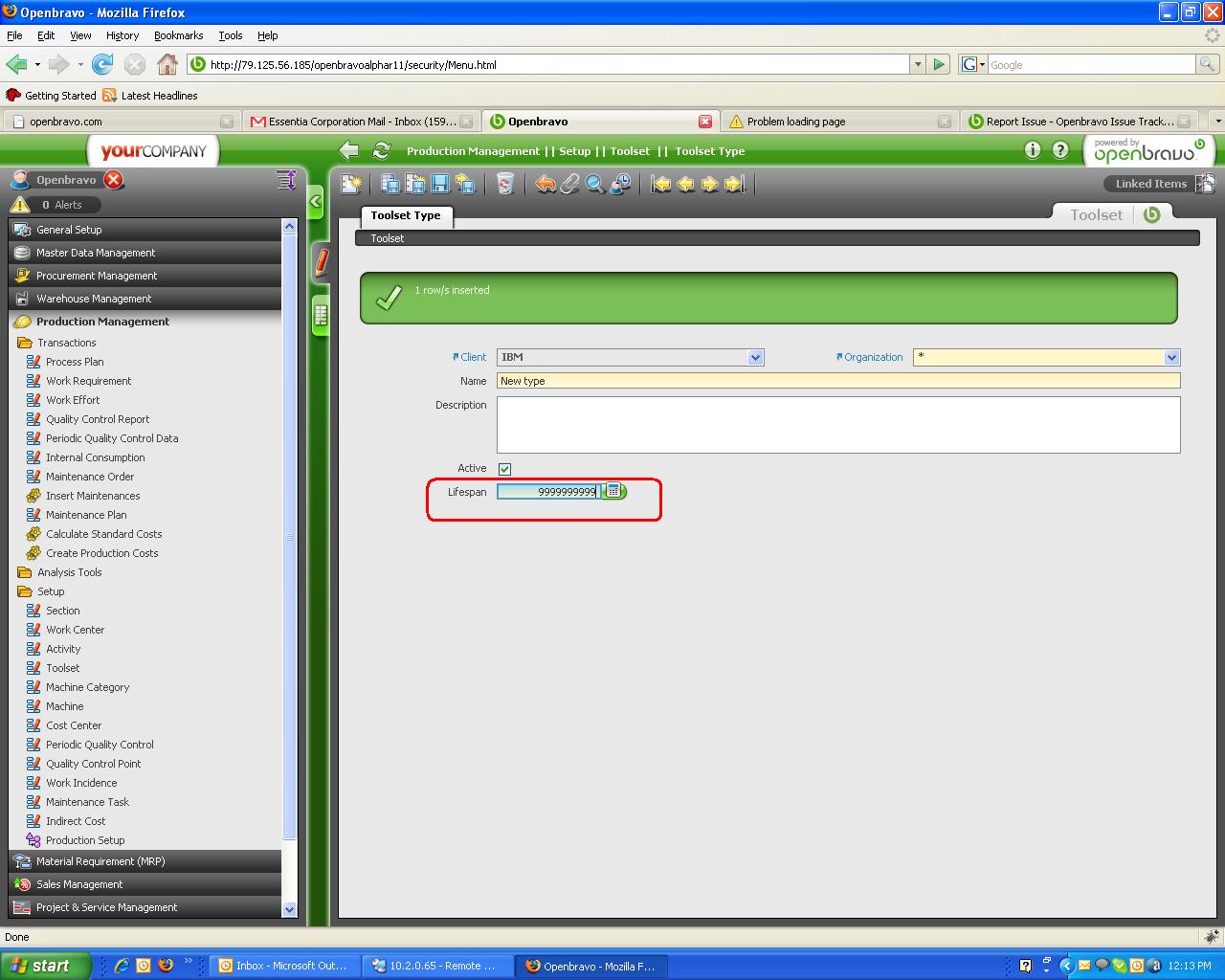Log out using the red X icon
The width and height of the screenshot is (1225, 980).
pos(114,180)
